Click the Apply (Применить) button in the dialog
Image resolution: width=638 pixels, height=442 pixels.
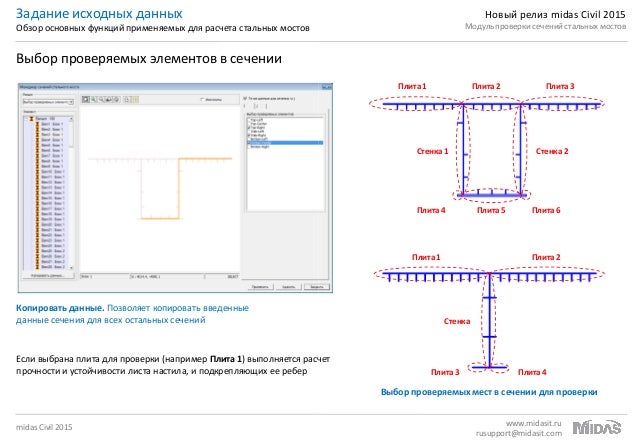tap(260, 287)
